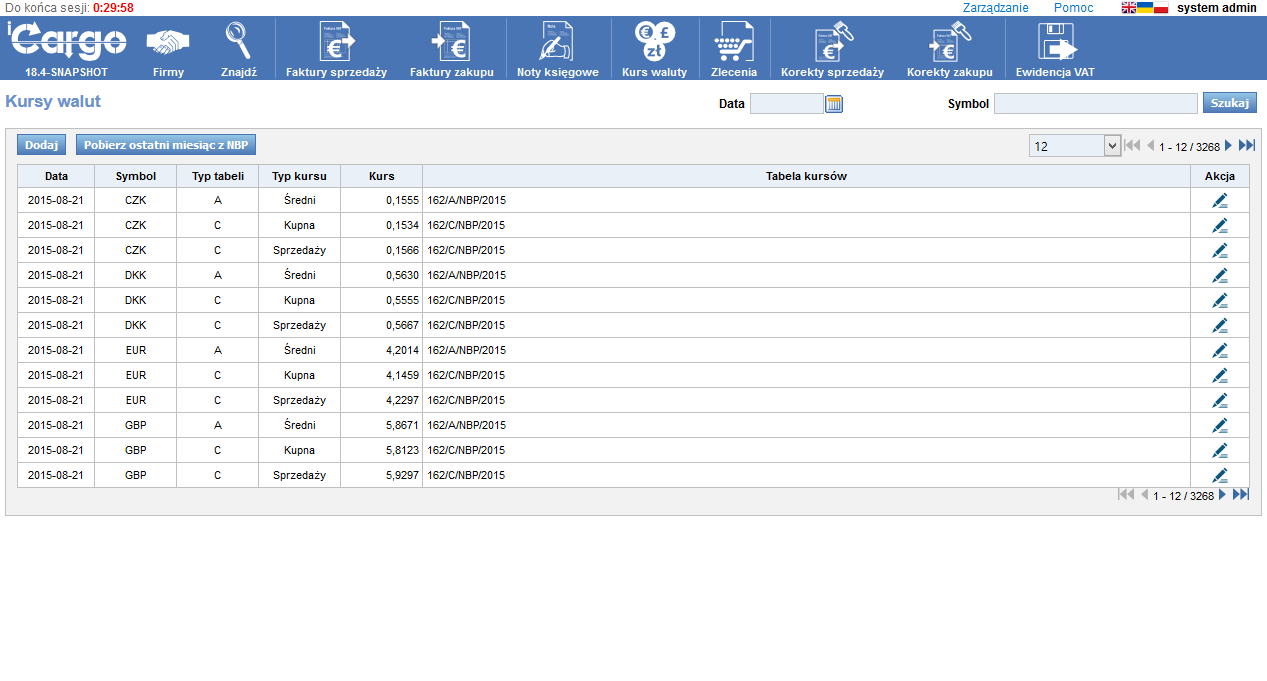
Task: Open Zlecenia shopping cart icon
Action: click(x=733, y=43)
